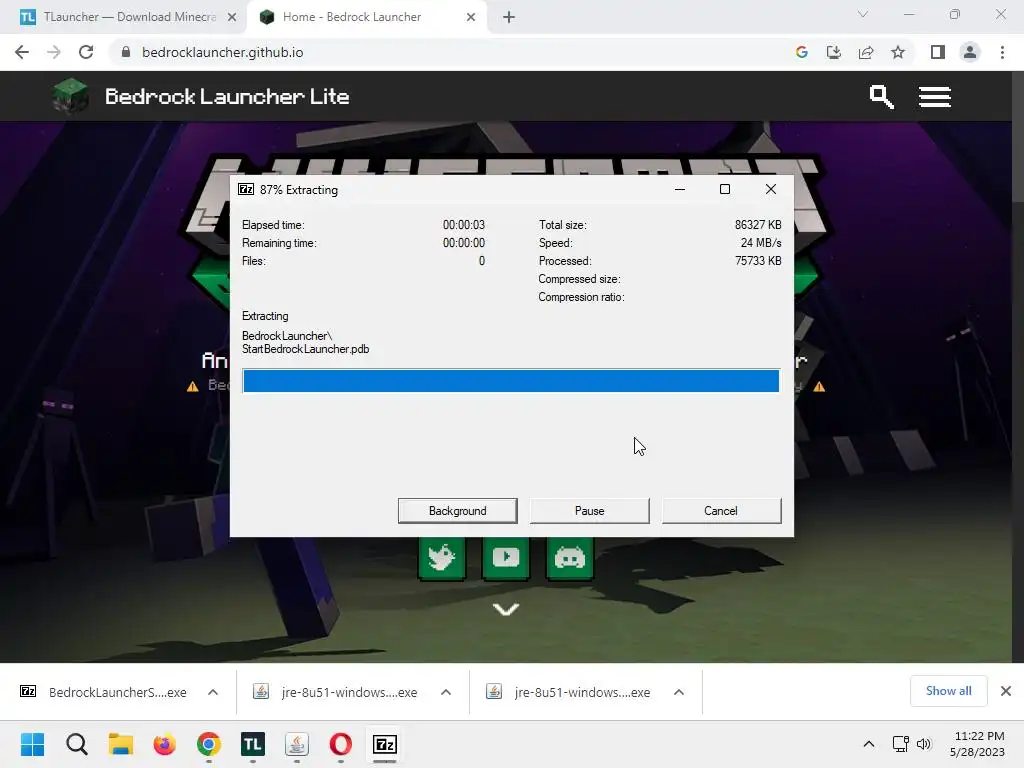Launch Firefox from taskbar
The image size is (1024, 768).
(165, 744)
